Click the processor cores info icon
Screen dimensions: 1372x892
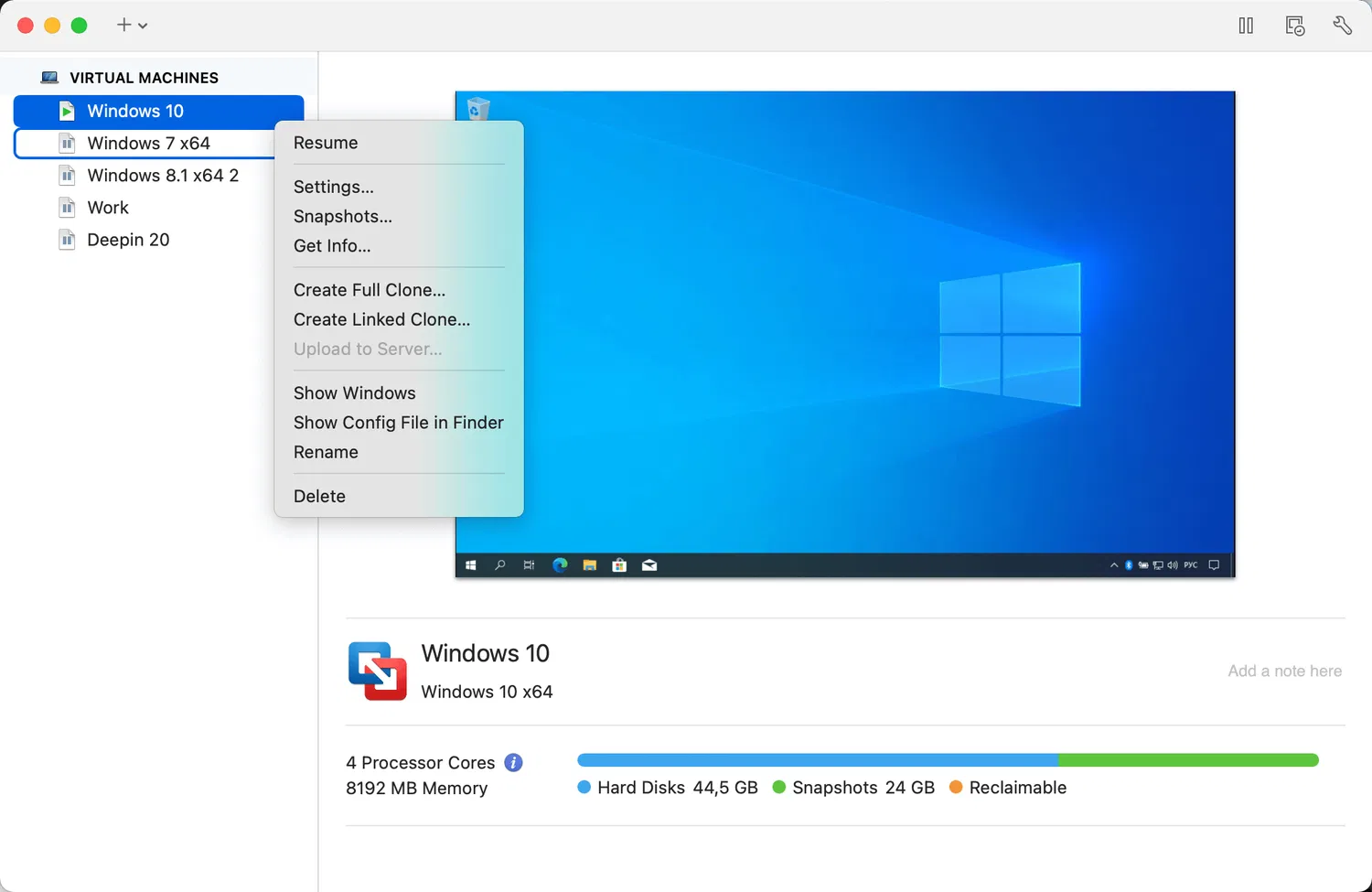coord(513,762)
